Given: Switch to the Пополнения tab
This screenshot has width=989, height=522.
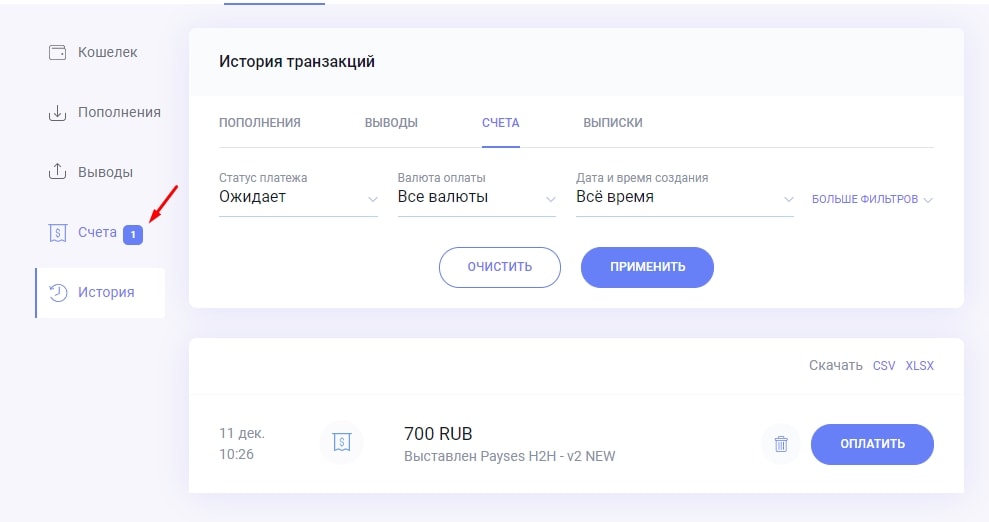Looking at the screenshot, I should point(260,123).
